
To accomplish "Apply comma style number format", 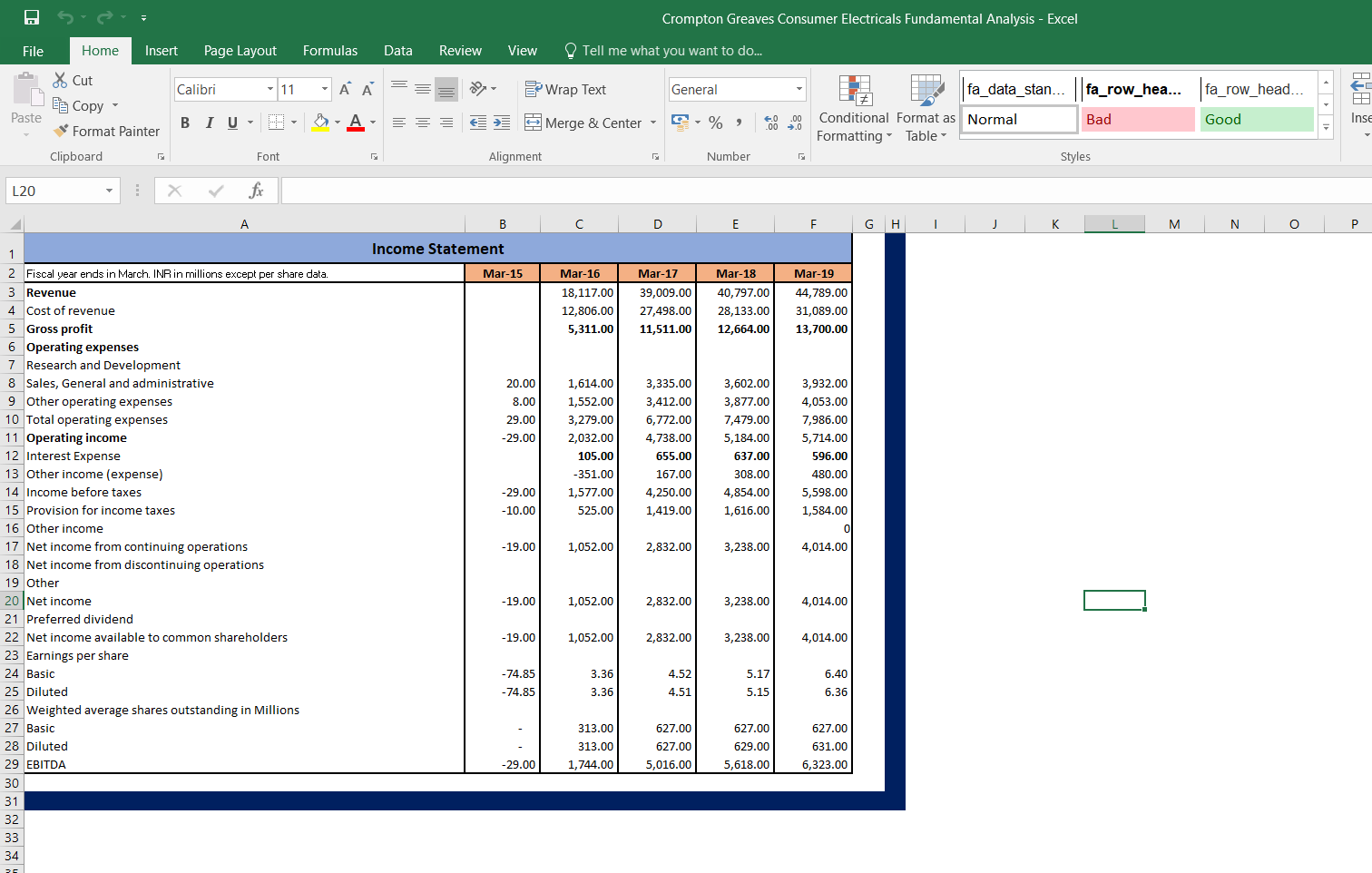I will 740,123.
